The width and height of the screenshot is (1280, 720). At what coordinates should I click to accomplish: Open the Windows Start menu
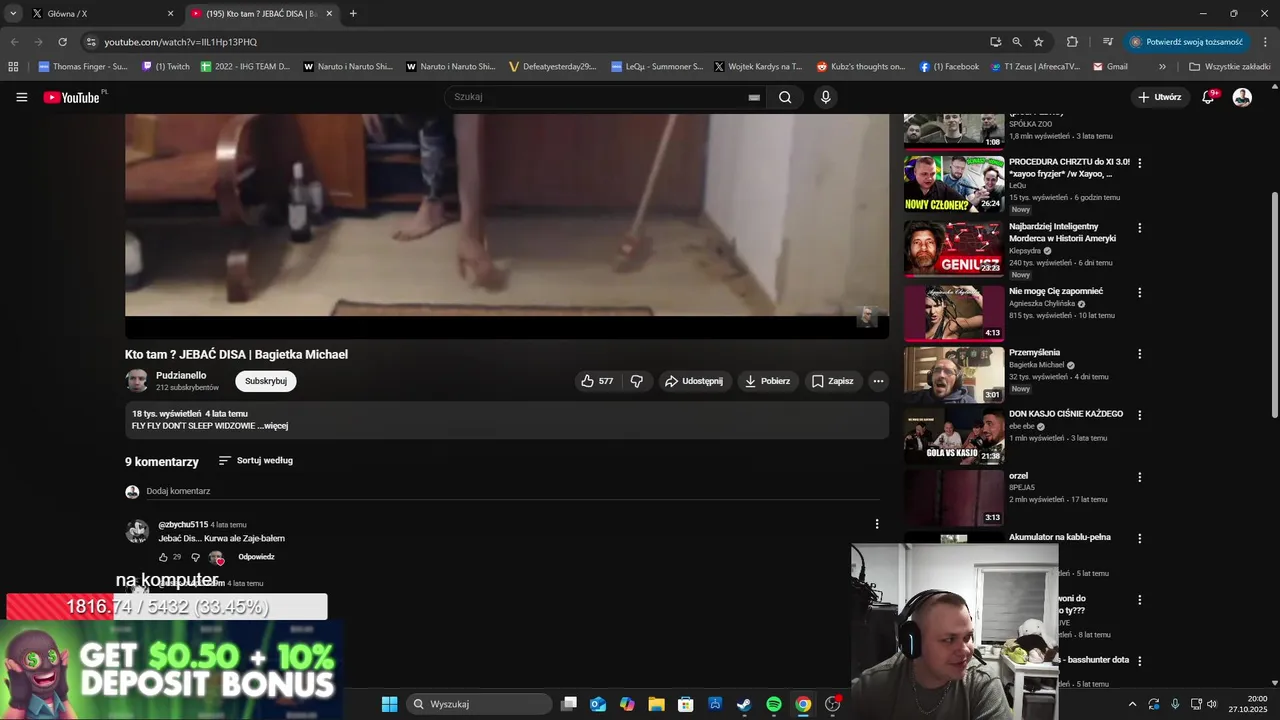click(x=389, y=704)
